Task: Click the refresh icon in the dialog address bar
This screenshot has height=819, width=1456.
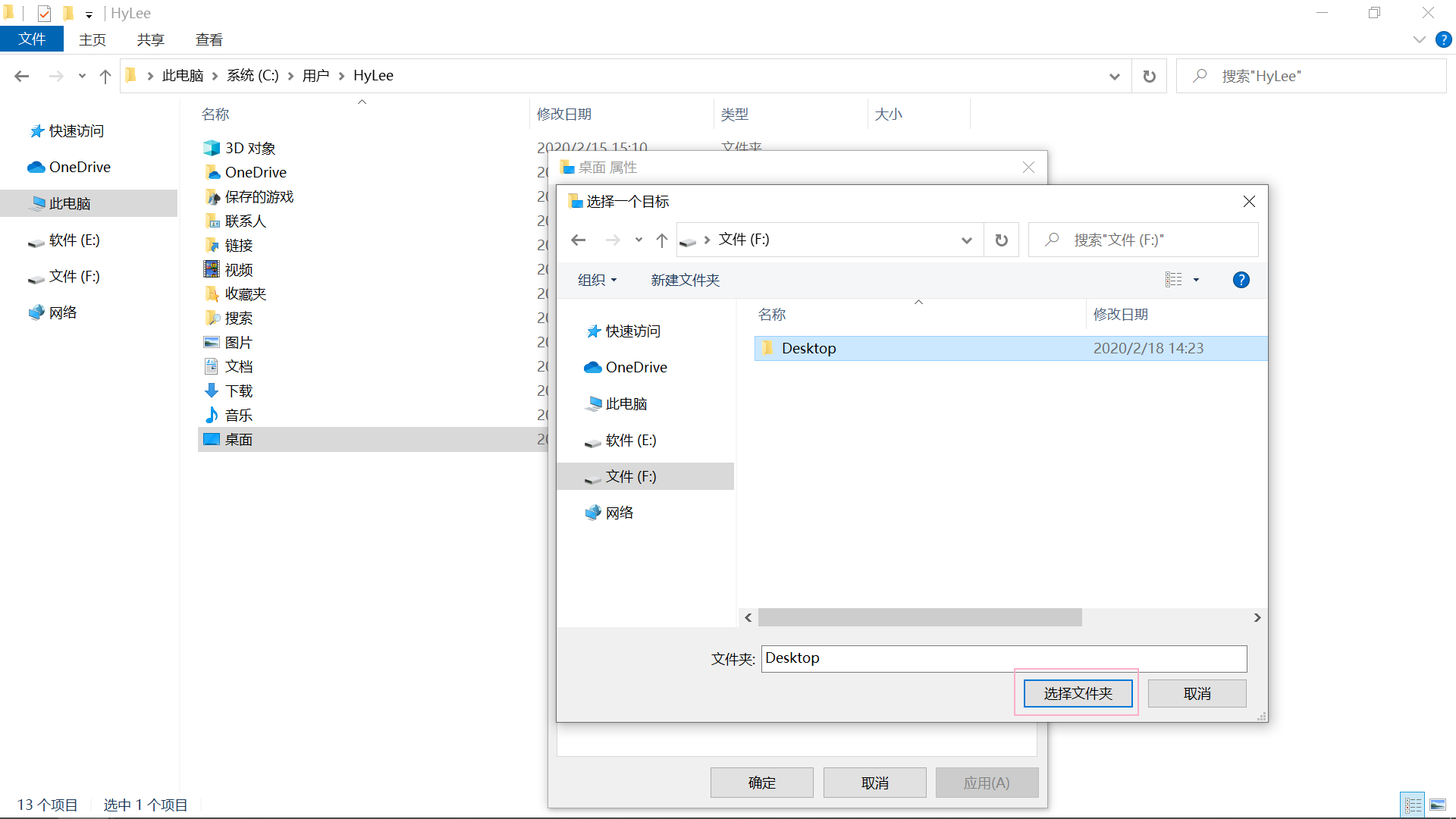Action: tap(1001, 240)
